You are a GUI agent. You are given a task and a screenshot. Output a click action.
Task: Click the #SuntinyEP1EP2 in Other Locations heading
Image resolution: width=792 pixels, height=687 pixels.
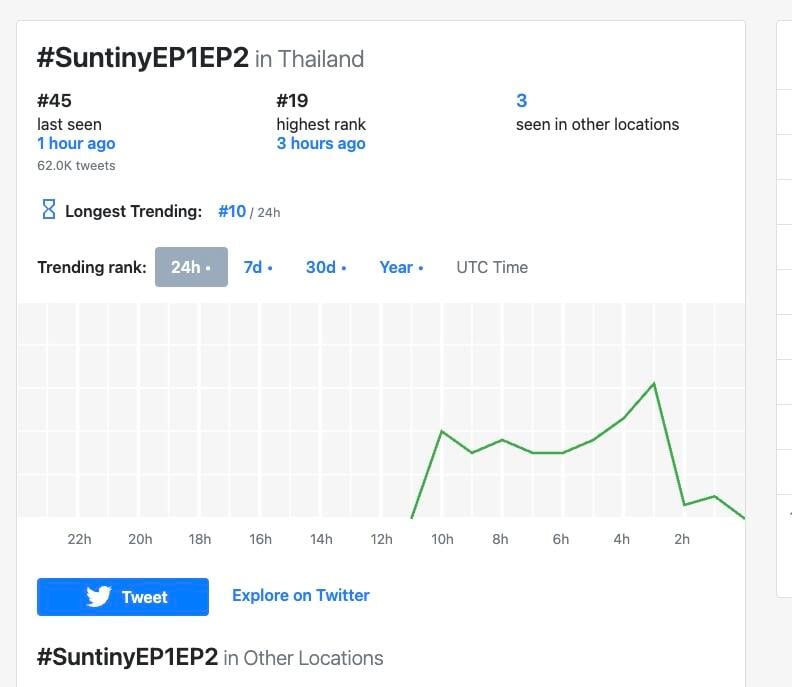click(210, 657)
